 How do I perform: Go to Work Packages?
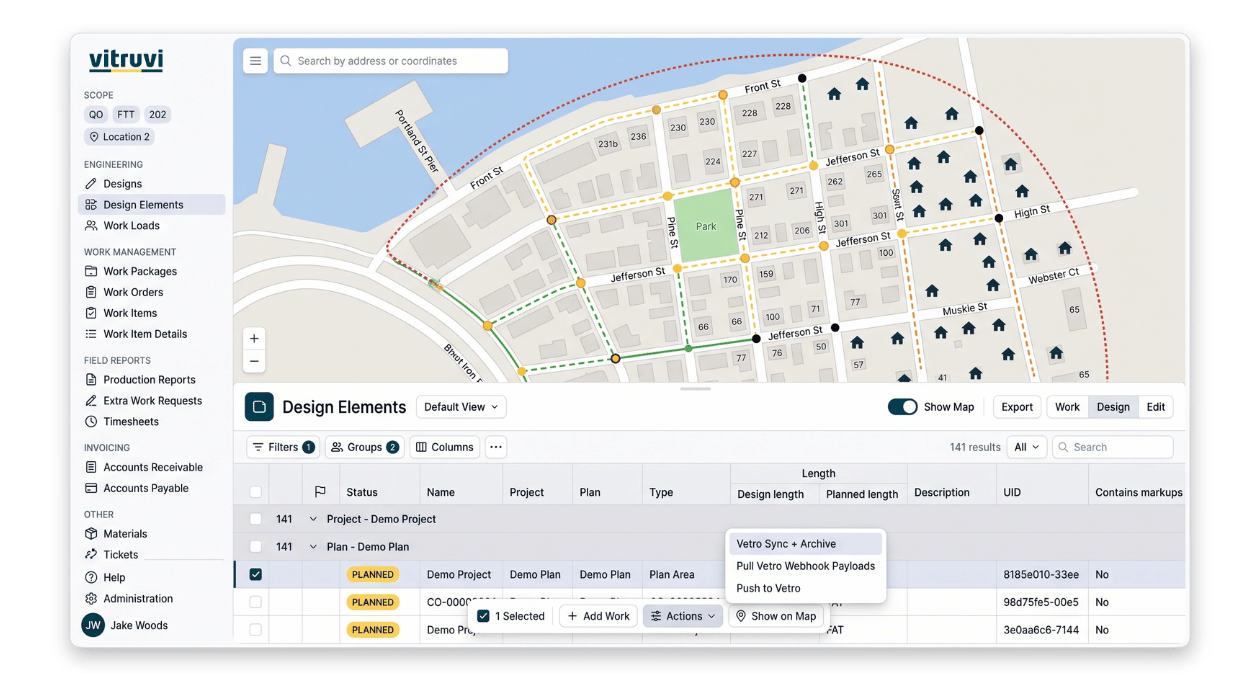coord(140,271)
